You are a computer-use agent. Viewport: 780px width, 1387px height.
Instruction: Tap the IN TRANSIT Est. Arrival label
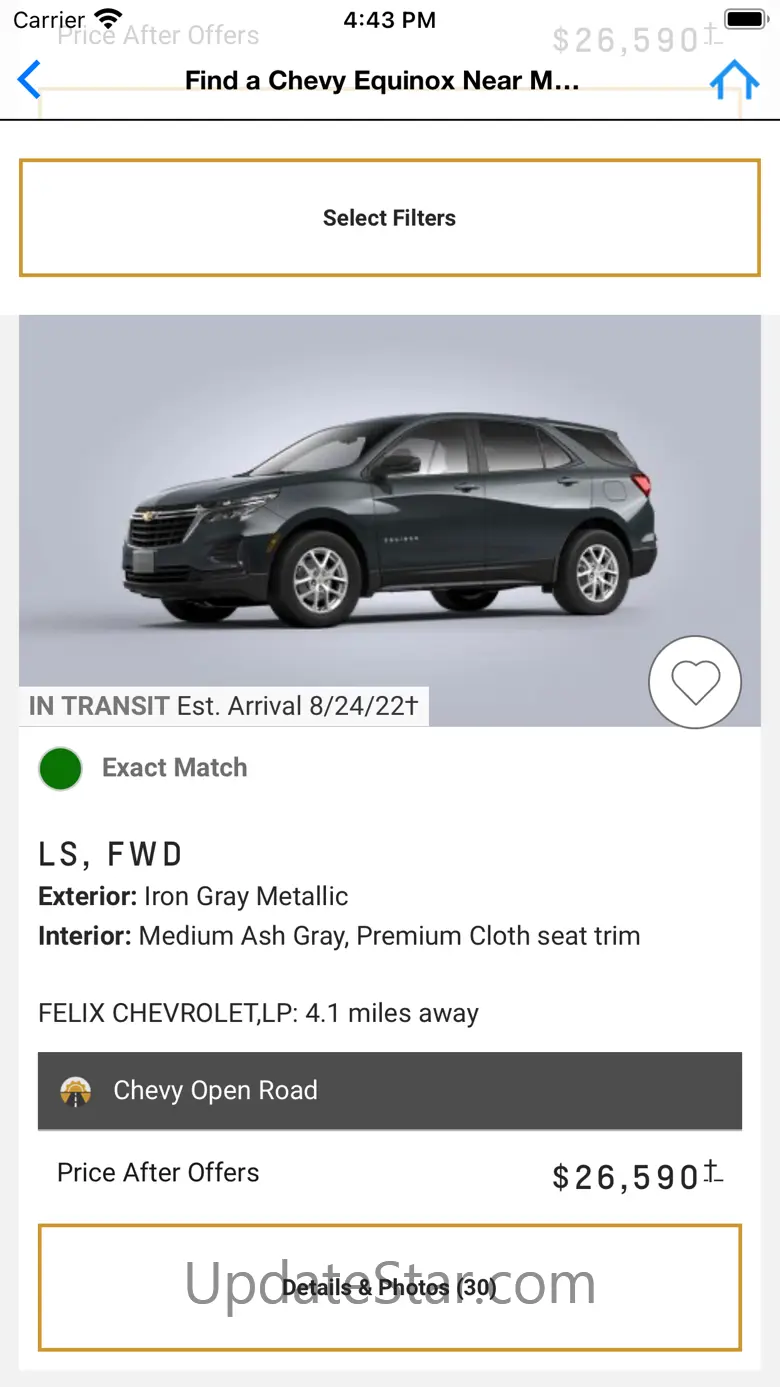pyautogui.click(x=223, y=706)
